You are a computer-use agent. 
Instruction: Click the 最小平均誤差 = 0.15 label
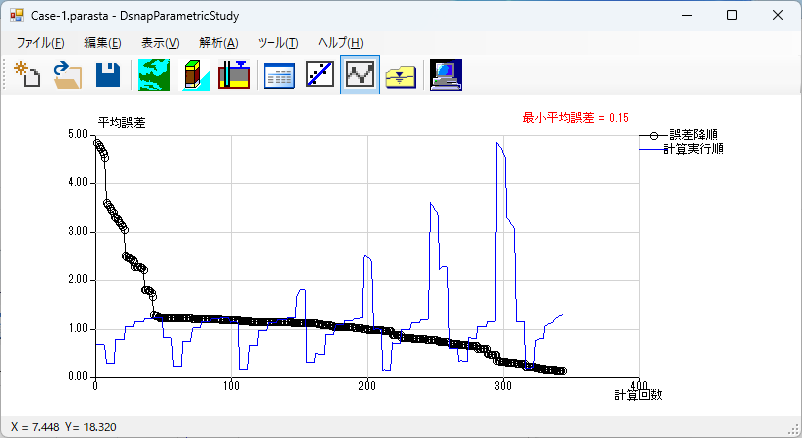pos(576,118)
